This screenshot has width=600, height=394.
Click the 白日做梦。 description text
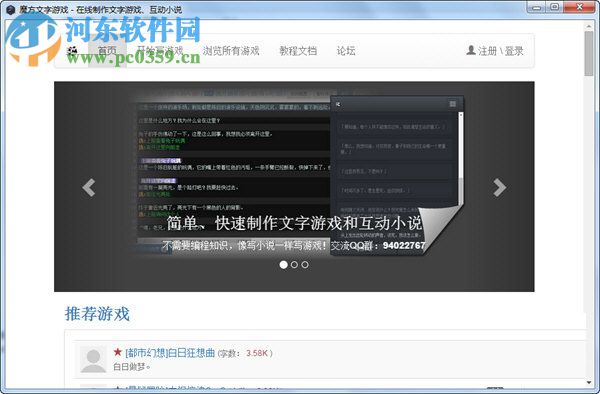pyautogui.click(x=132, y=366)
